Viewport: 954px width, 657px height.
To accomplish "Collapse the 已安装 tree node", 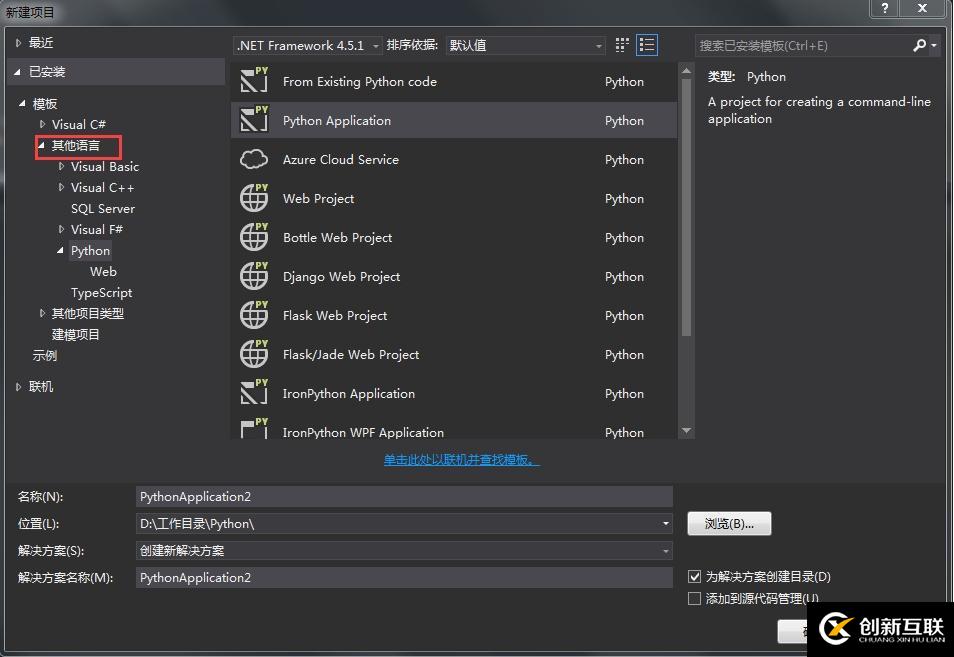I will [17, 72].
